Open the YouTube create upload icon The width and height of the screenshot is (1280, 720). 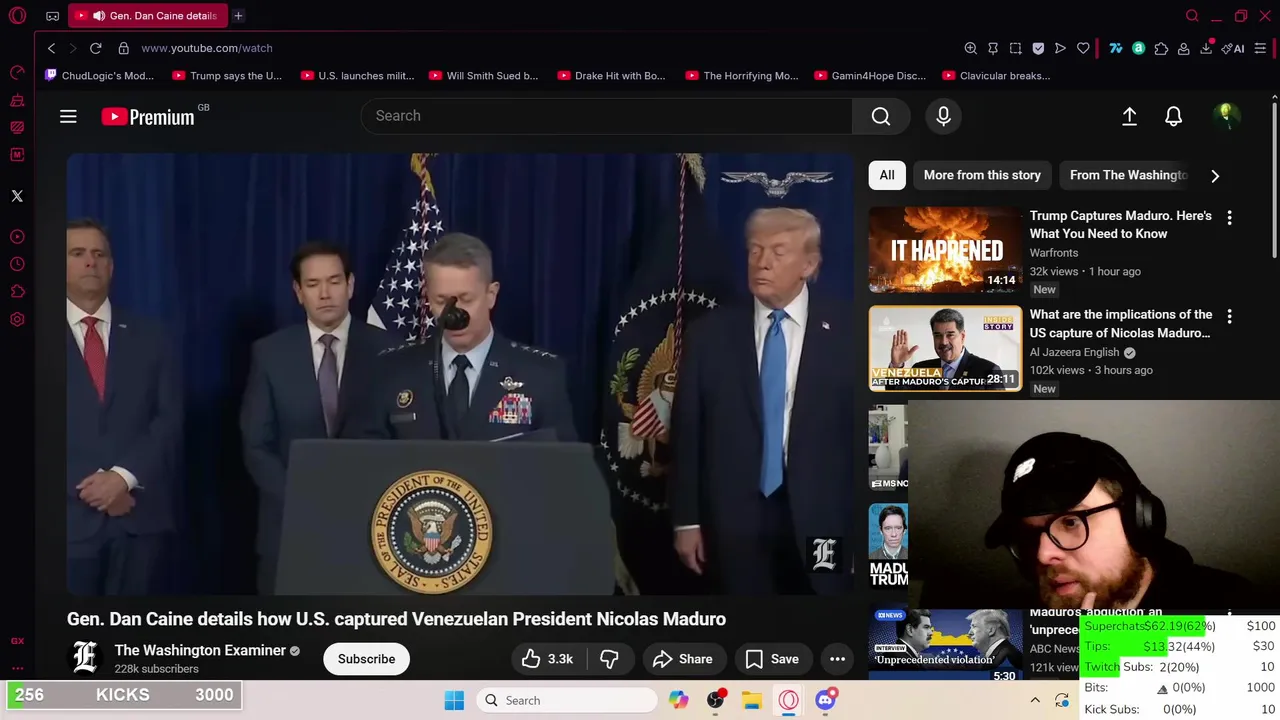tap(1129, 117)
